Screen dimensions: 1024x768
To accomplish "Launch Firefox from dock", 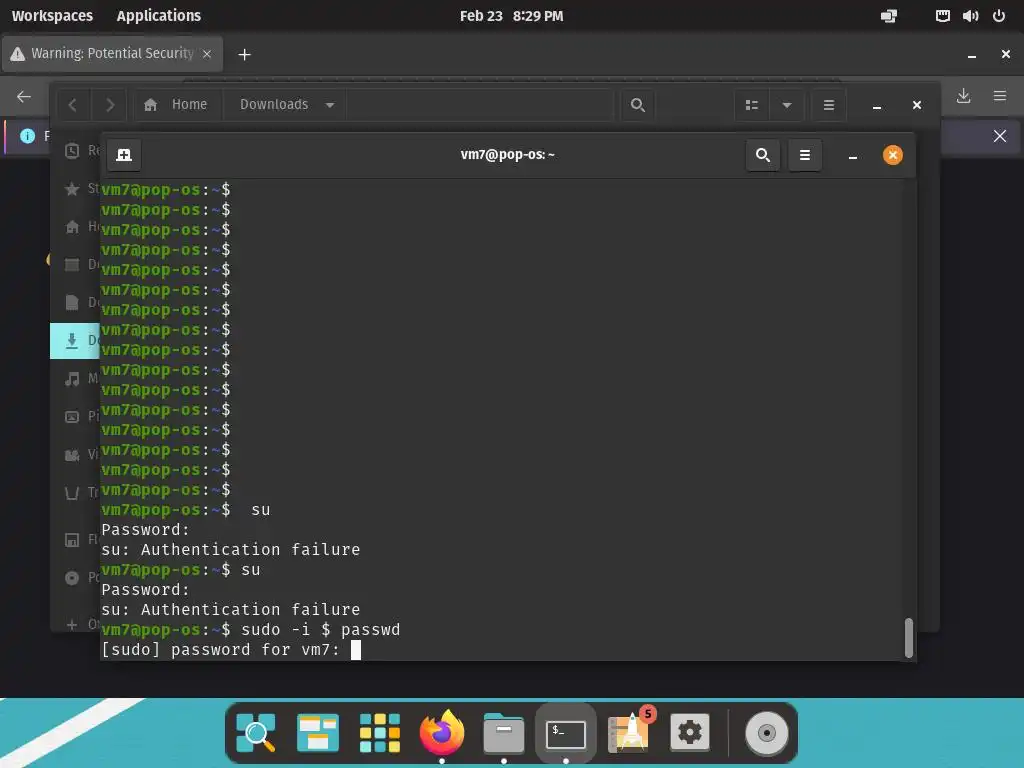I will pos(442,732).
